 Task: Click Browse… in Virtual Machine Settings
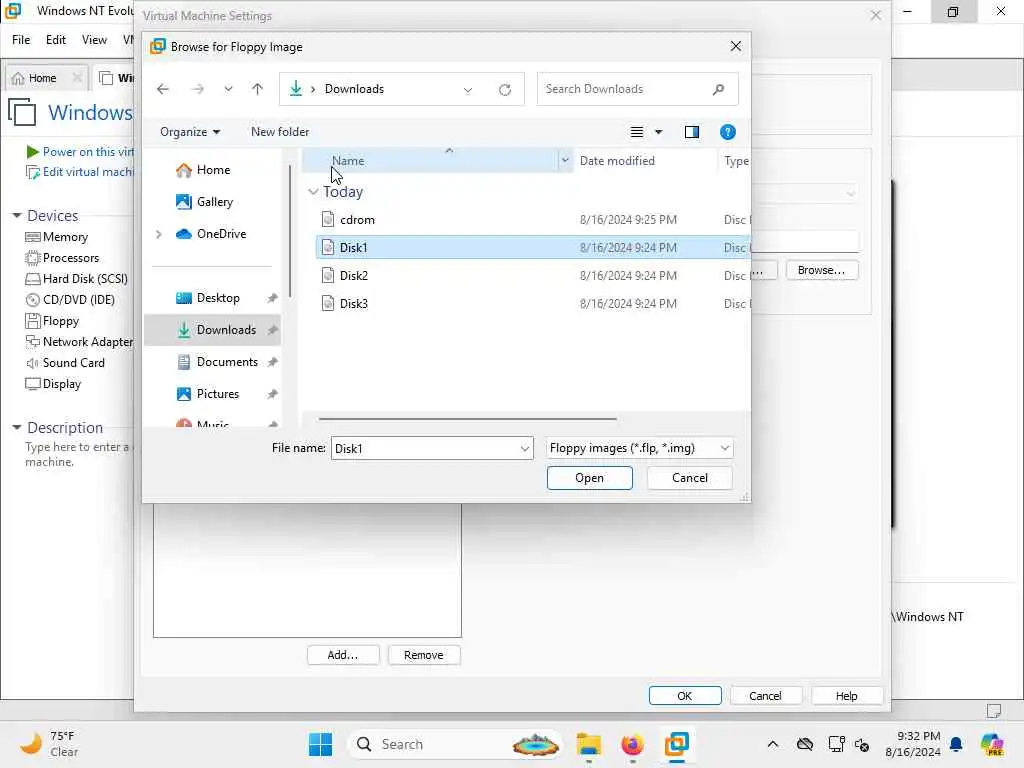(822, 270)
